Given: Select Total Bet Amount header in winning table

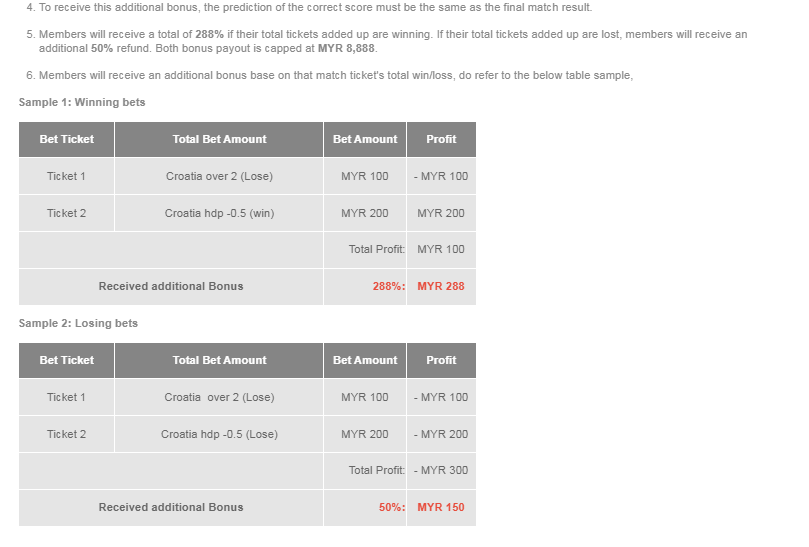Looking at the screenshot, I should coord(219,139).
